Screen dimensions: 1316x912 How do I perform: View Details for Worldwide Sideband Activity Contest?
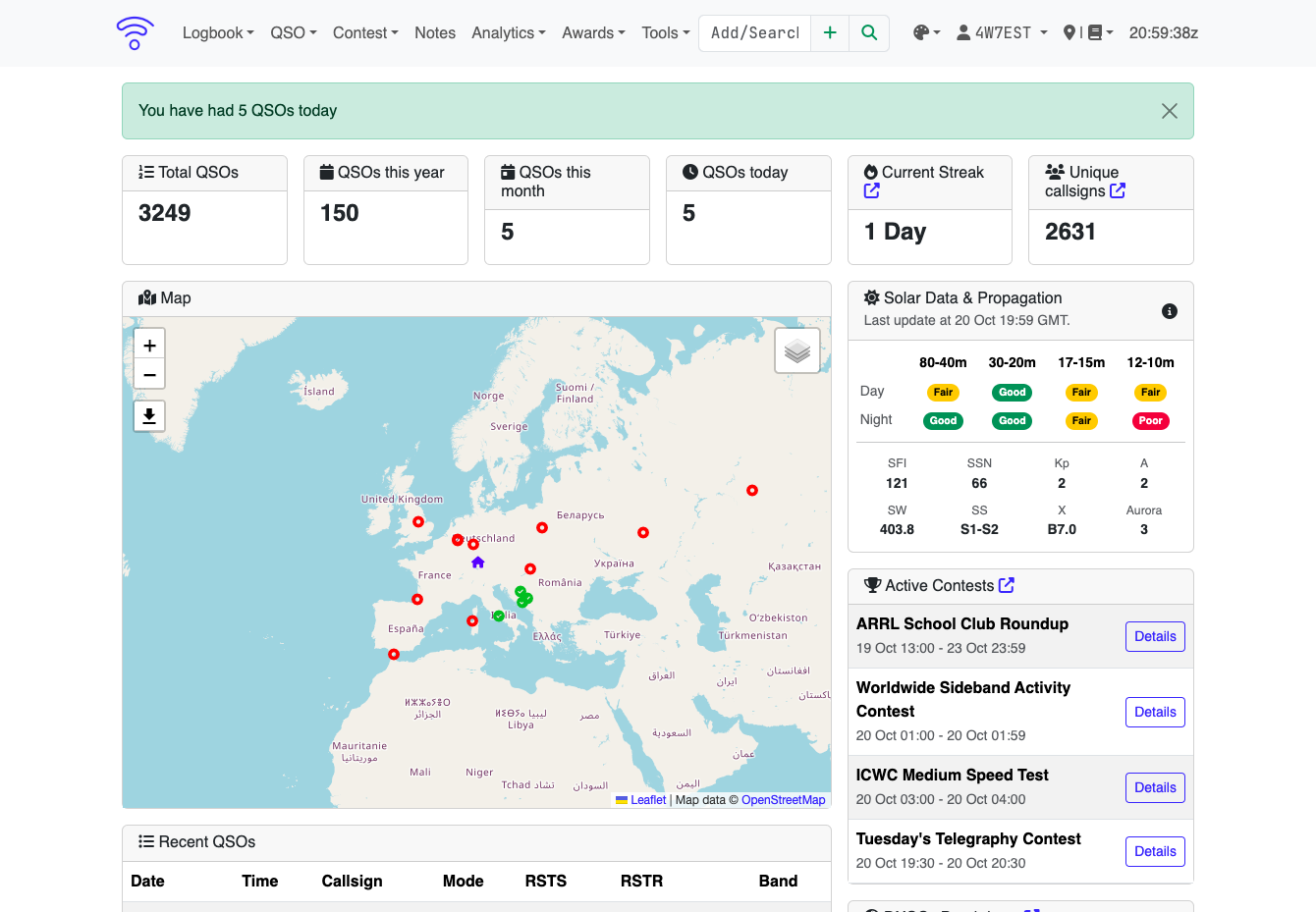tap(1155, 713)
